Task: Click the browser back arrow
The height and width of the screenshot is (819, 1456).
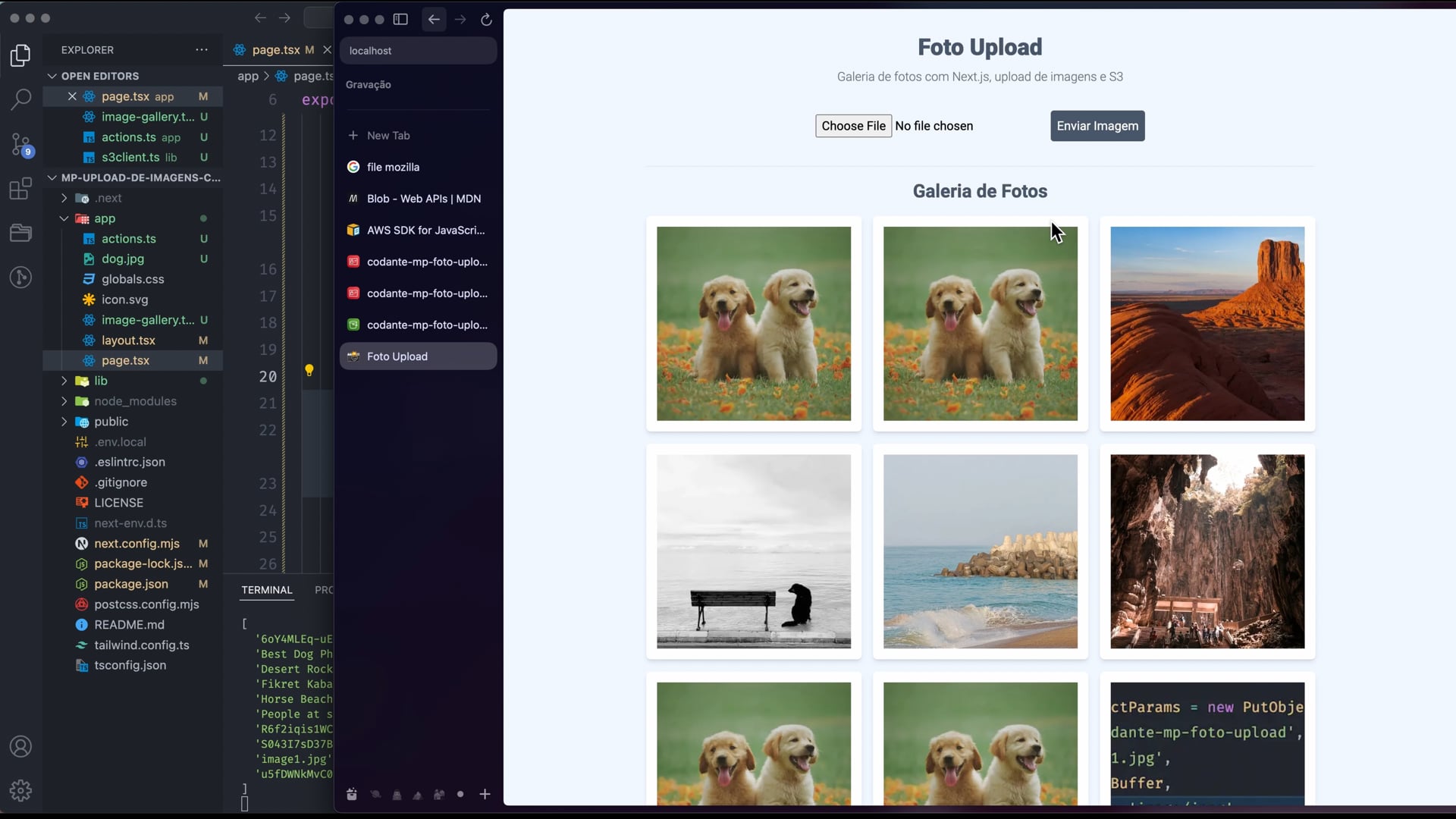Action: (x=434, y=20)
